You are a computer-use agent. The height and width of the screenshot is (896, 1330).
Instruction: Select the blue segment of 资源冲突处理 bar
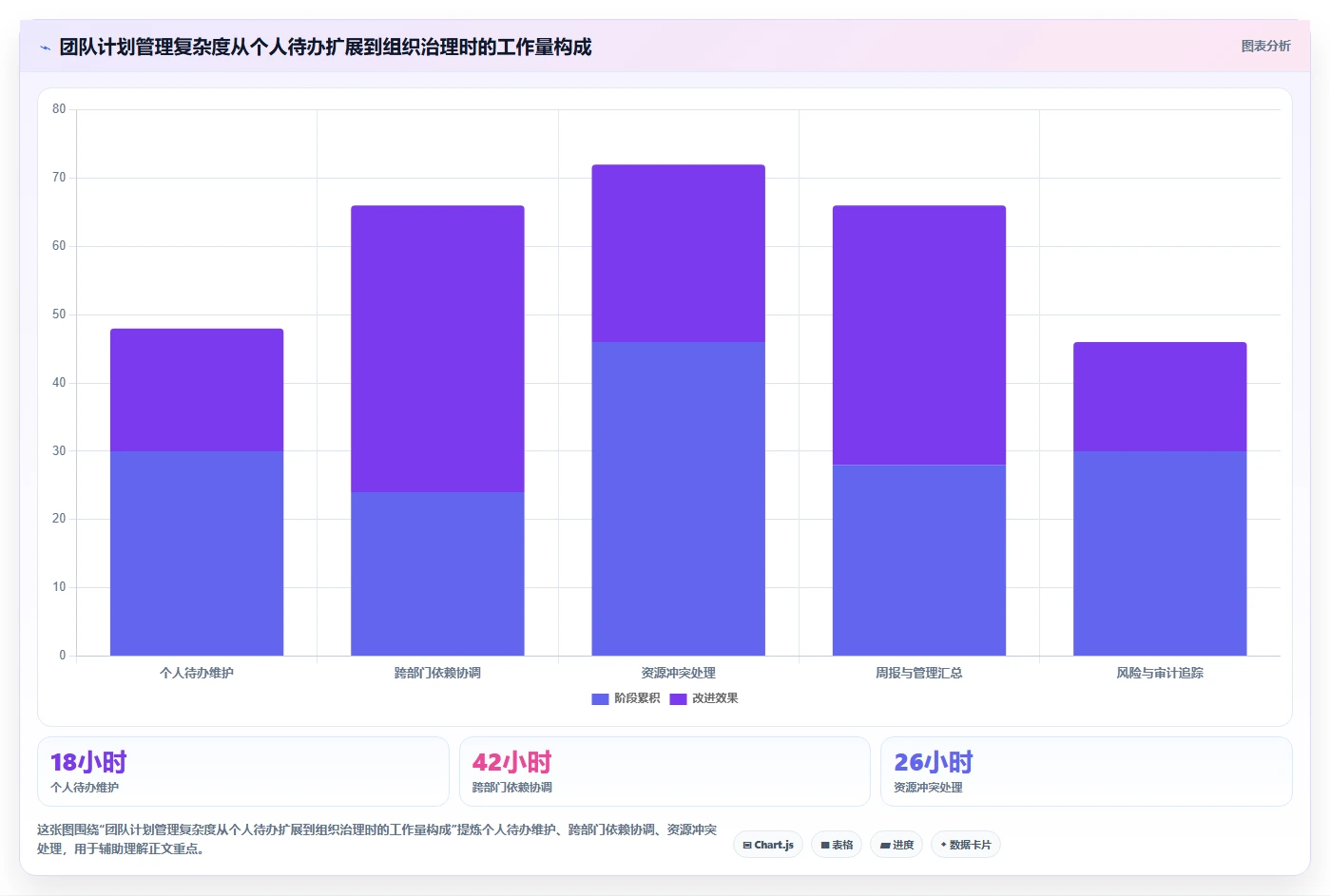pyautogui.click(x=678, y=499)
